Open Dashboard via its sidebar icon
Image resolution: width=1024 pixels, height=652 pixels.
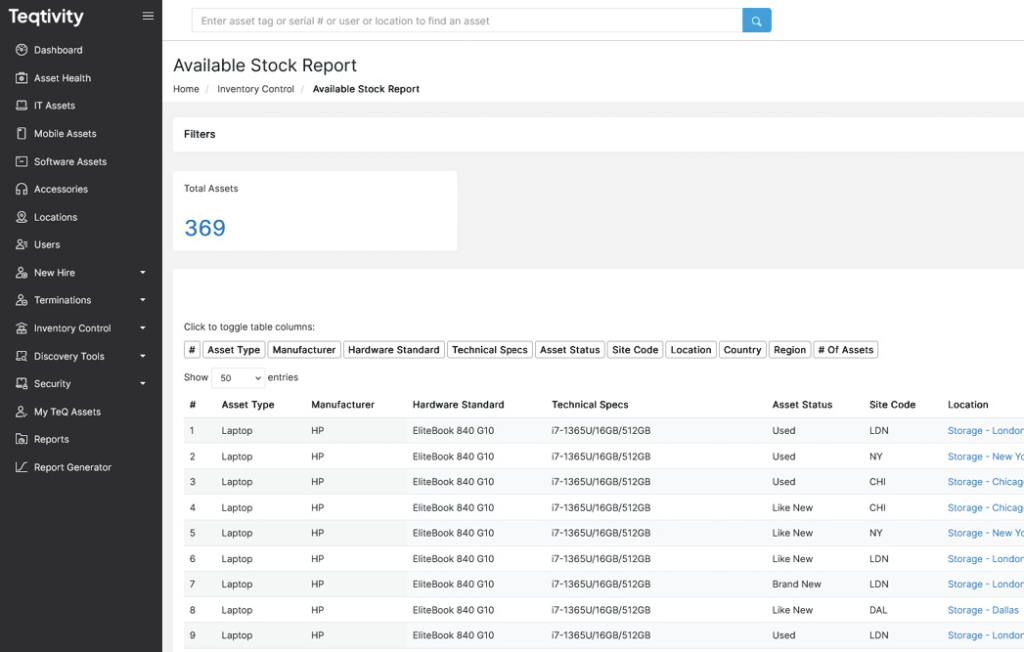(x=22, y=50)
